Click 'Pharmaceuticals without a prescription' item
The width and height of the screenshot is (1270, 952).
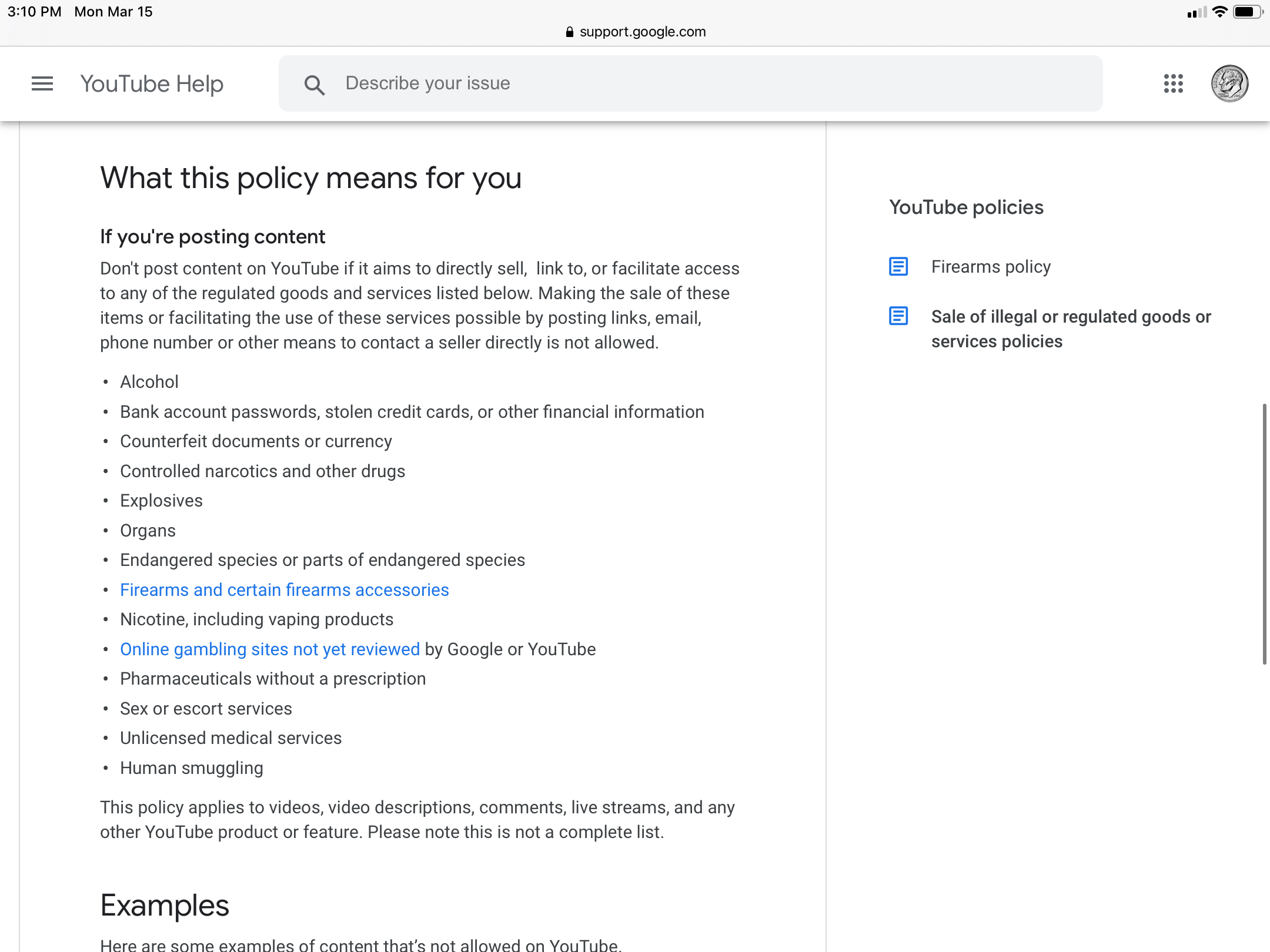tap(273, 679)
